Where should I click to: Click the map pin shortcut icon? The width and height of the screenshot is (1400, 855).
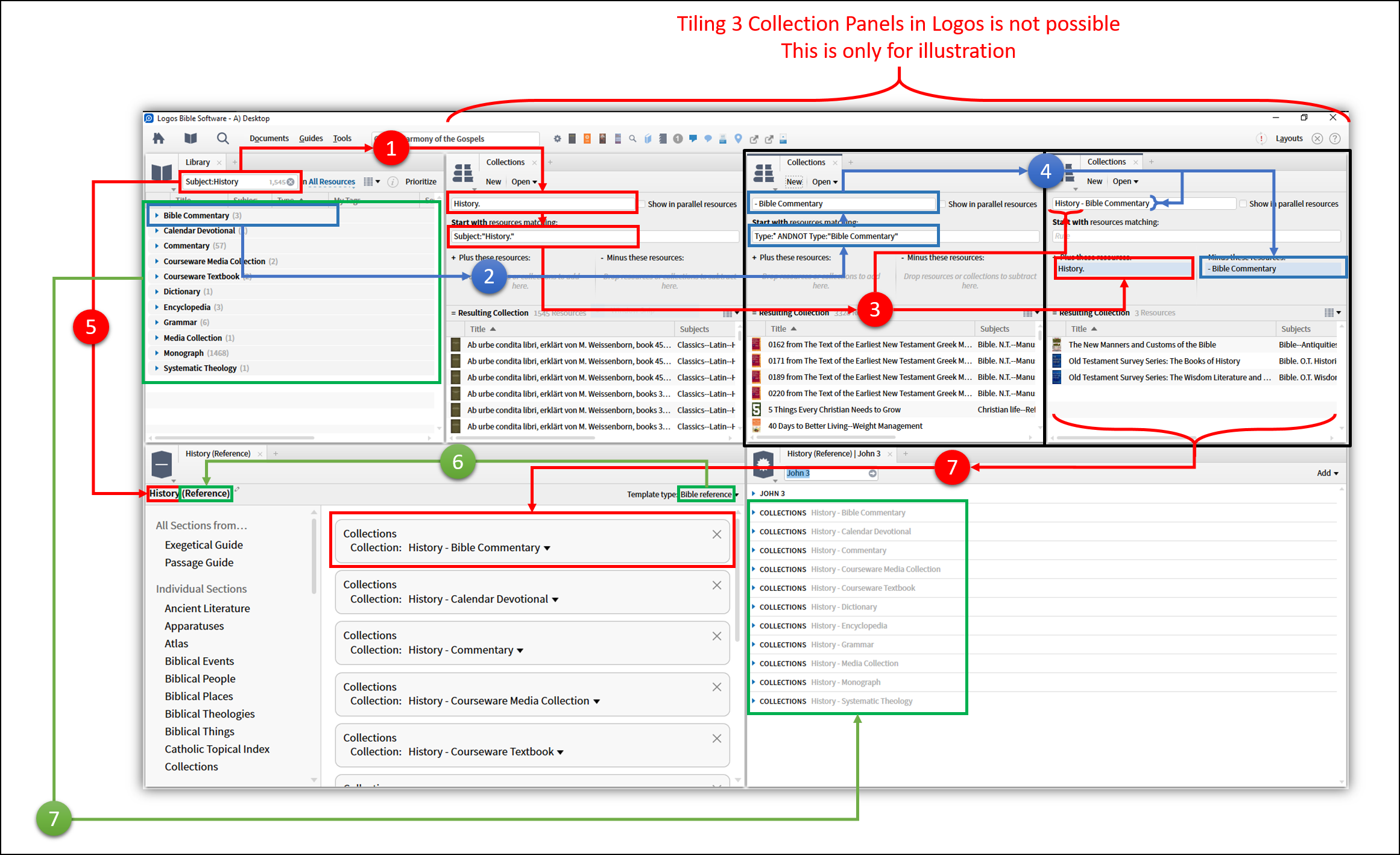[738, 139]
